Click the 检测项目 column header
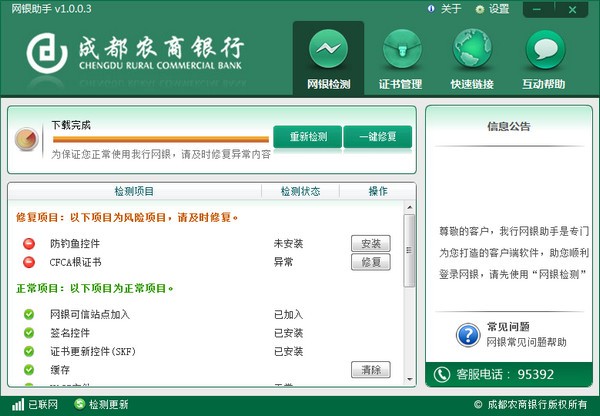600x416 pixels. [x=134, y=191]
